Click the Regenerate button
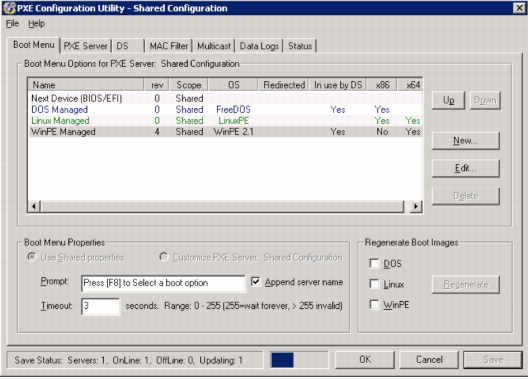Image resolution: width=530 pixels, height=379 pixels. click(465, 285)
